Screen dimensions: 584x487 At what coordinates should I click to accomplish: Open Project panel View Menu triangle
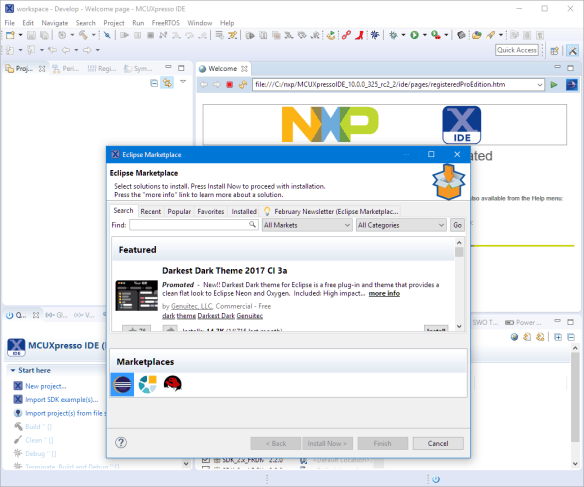pyautogui.click(x=183, y=82)
